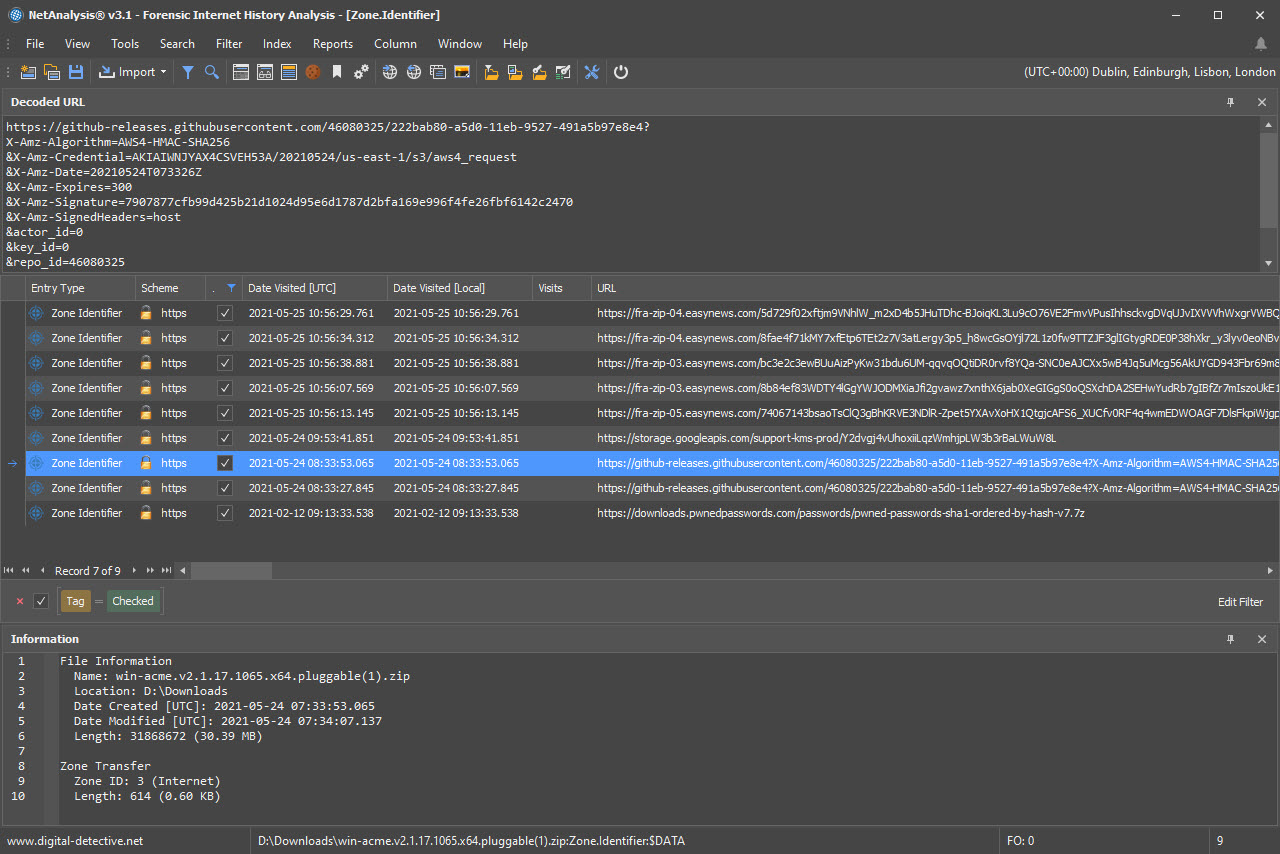Image resolution: width=1280 pixels, height=854 pixels.
Task: Click the Decoded URL scrollbar down arrow
Action: (x=1269, y=263)
